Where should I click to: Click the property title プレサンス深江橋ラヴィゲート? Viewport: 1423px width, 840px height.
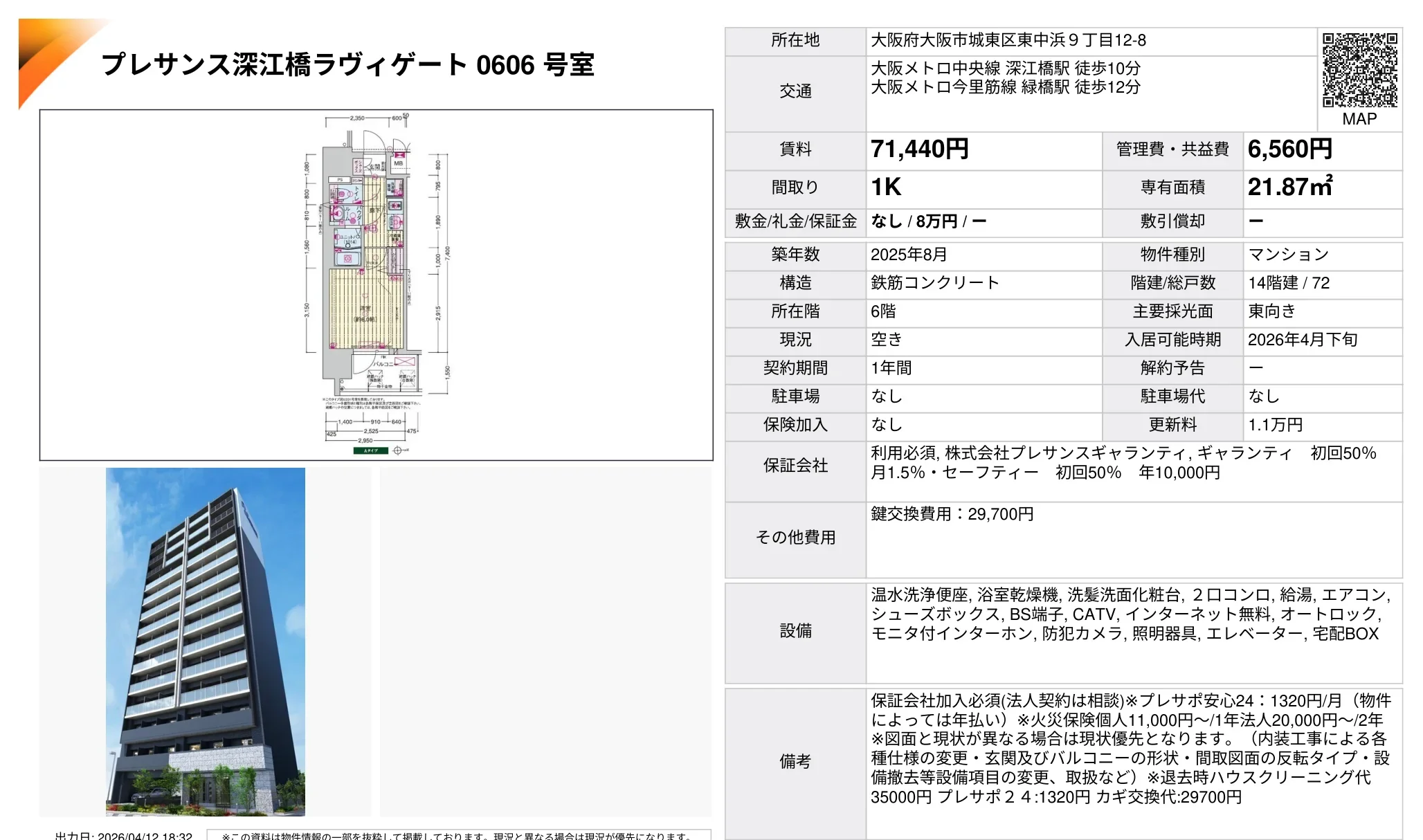(346, 66)
